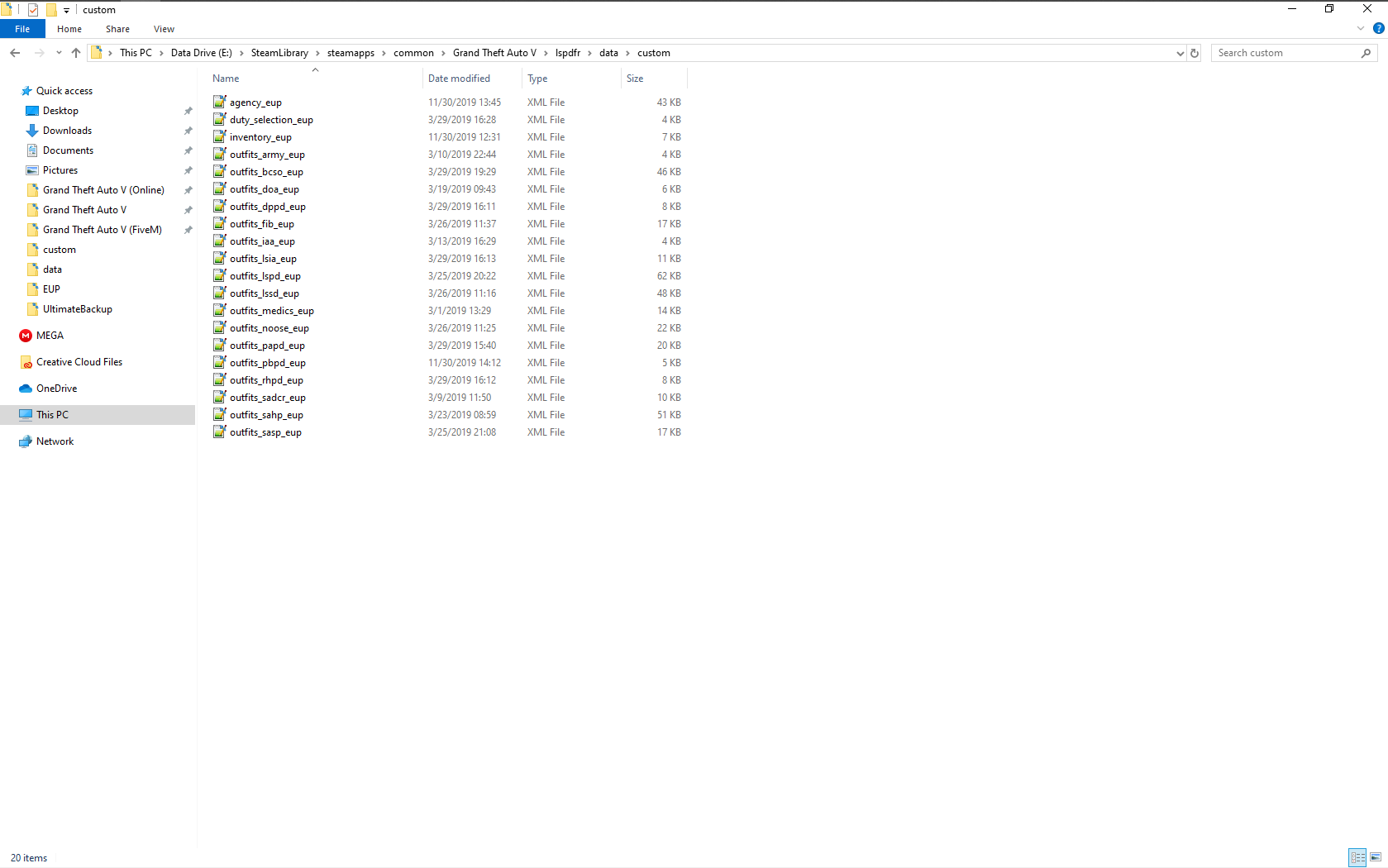This screenshot has width=1388, height=868.
Task: Open Grand Theft Auto V (FiveM) folder
Action: point(103,230)
